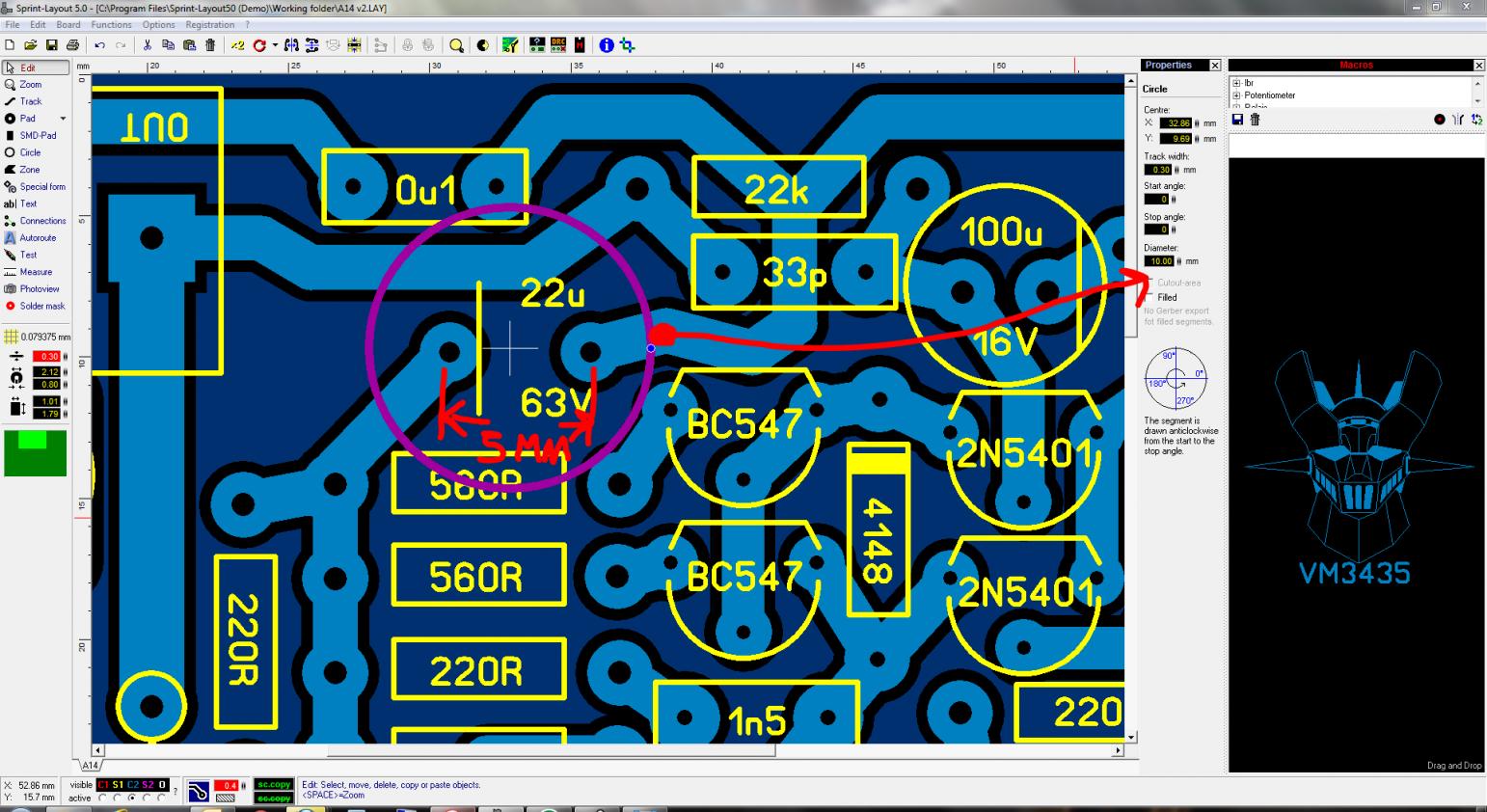Select the Pad tool
The width and height of the screenshot is (1487, 812).
(x=27, y=119)
